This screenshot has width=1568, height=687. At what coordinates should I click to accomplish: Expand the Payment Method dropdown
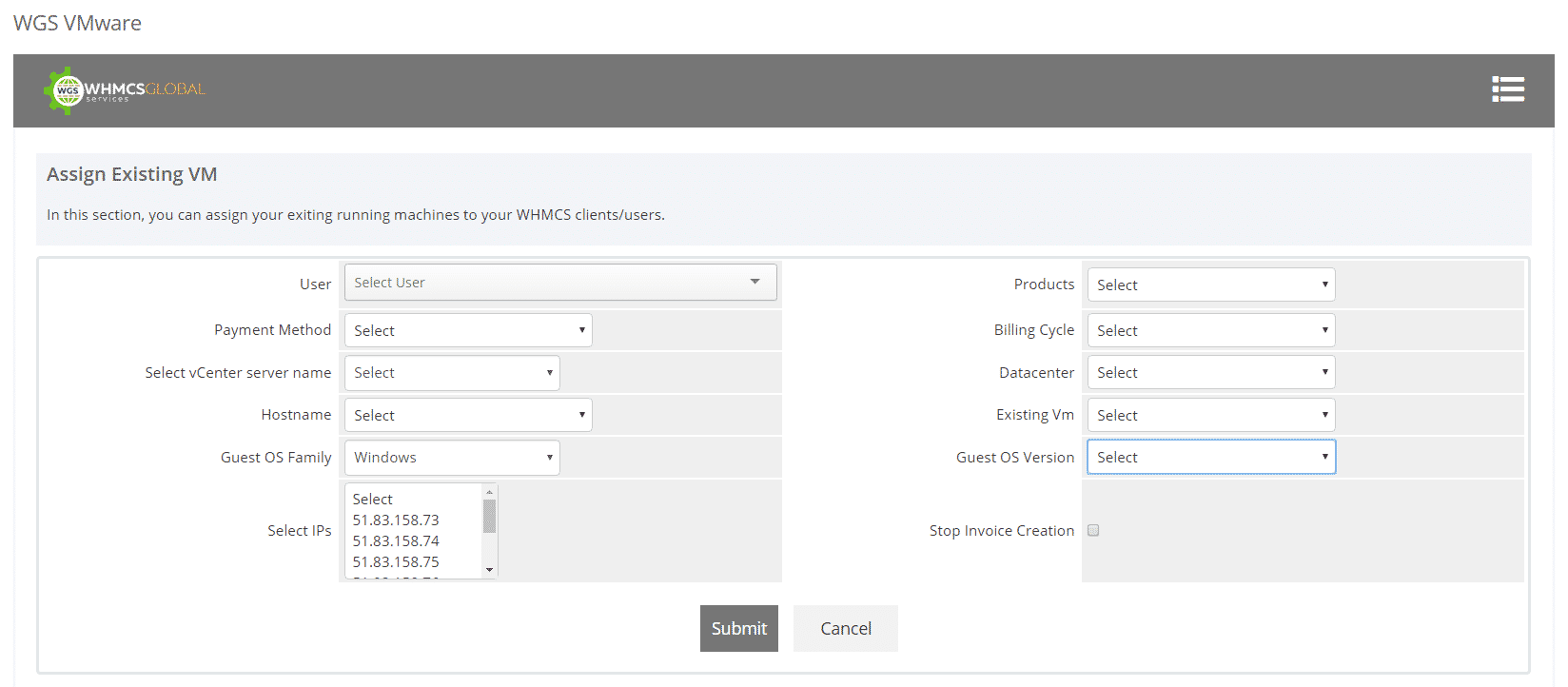tap(467, 330)
